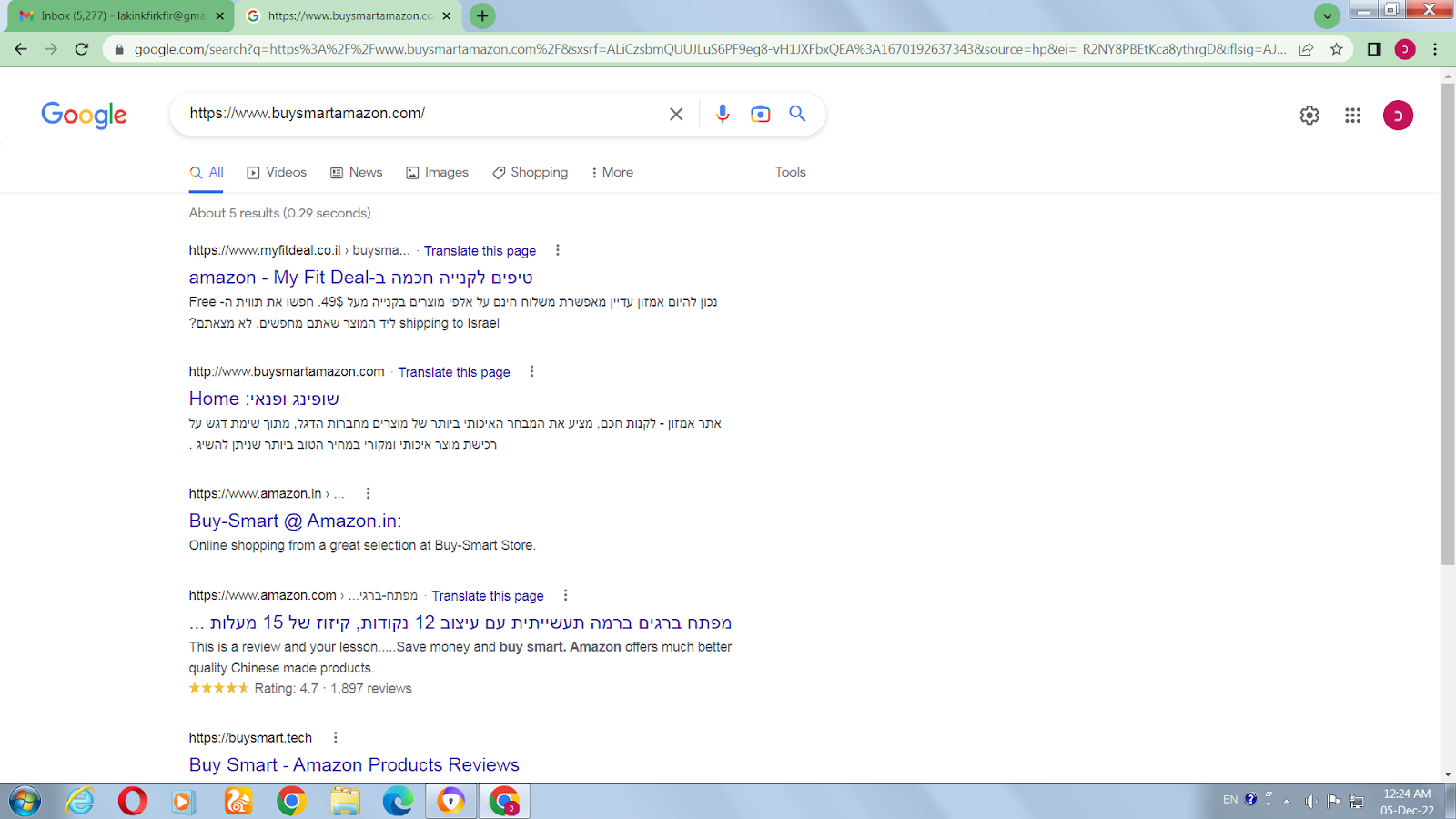Close the Gmail Inbox tab
Image resolution: width=1456 pixels, height=819 pixels.
tap(219, 15)
